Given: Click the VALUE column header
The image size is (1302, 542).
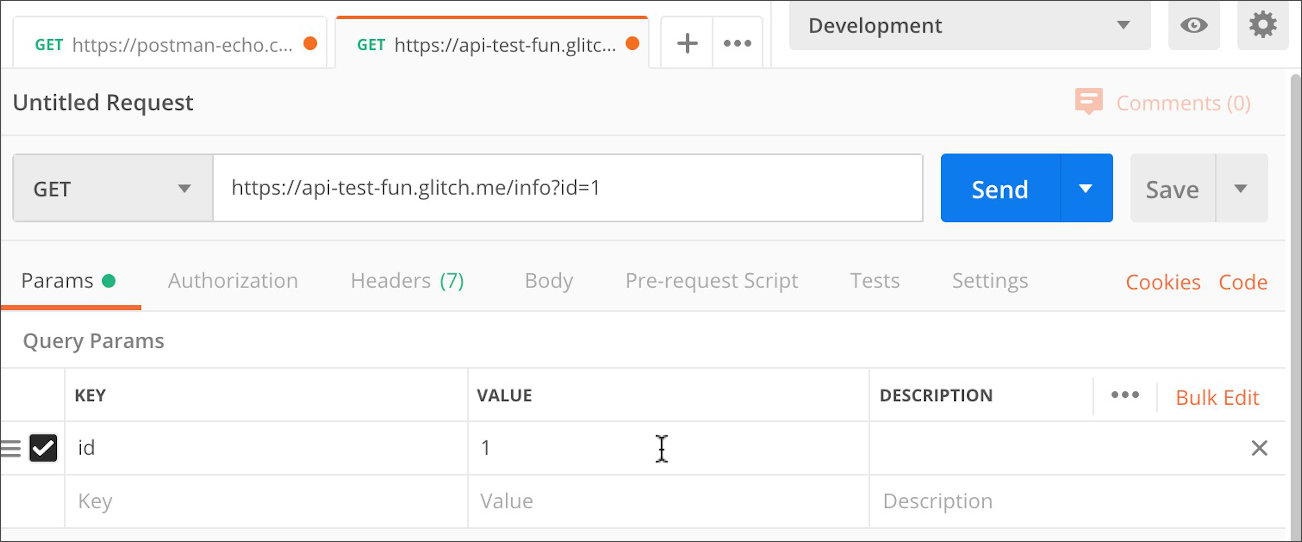Looking at the screenshot, I should [x=504, y=396].
